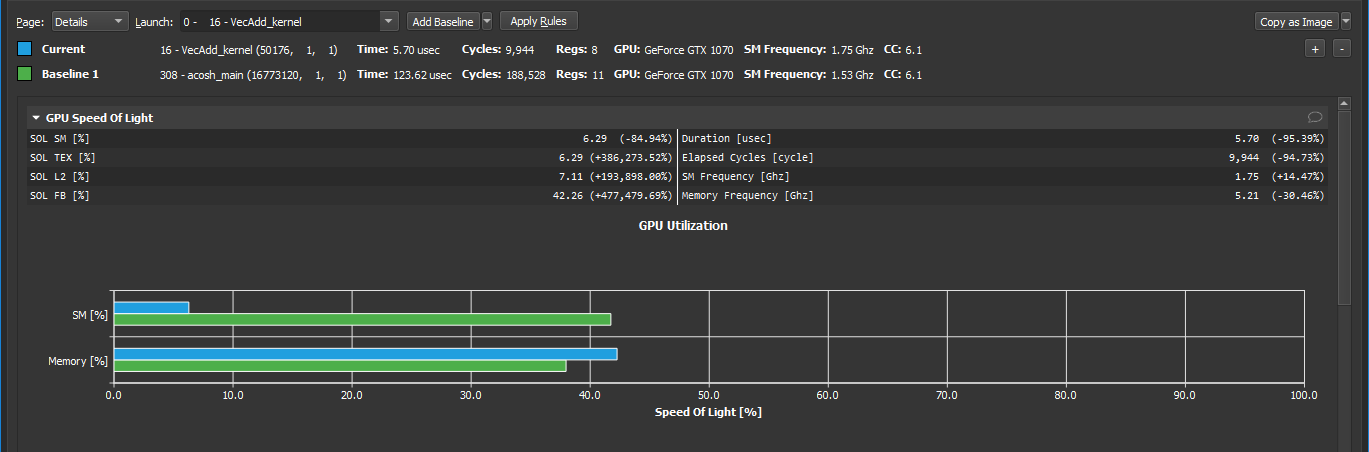Click the comment bubble icon in GPU Speed Of Light header
The width and height of the screenshot is (1369, 452).
pos(1315,117)
